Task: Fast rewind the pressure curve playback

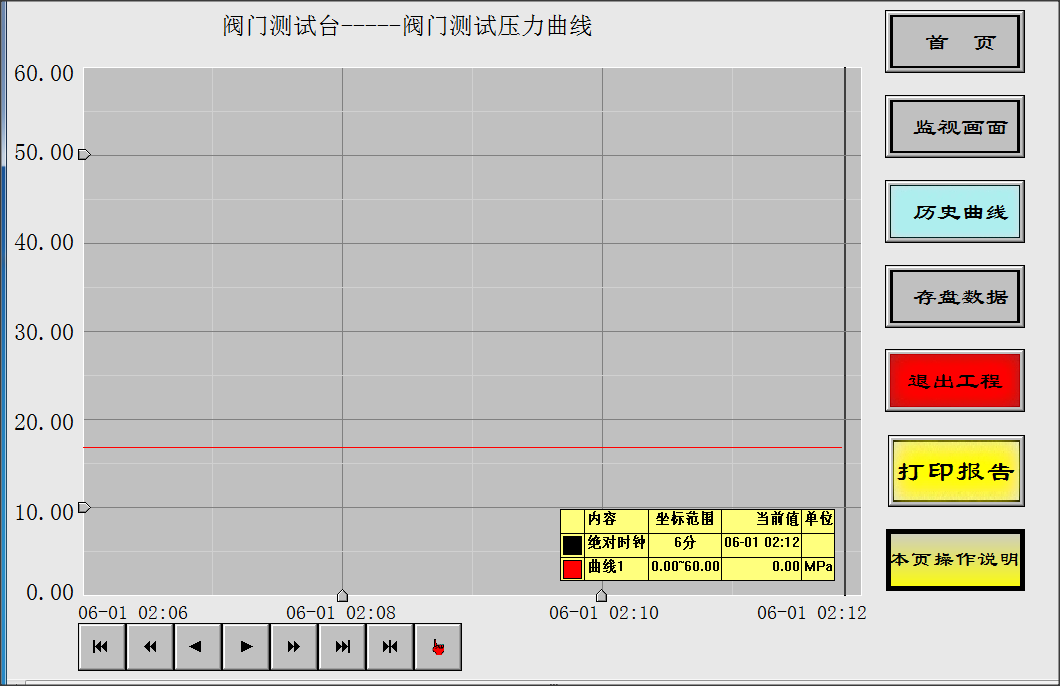Action: [x=149, y=646]
